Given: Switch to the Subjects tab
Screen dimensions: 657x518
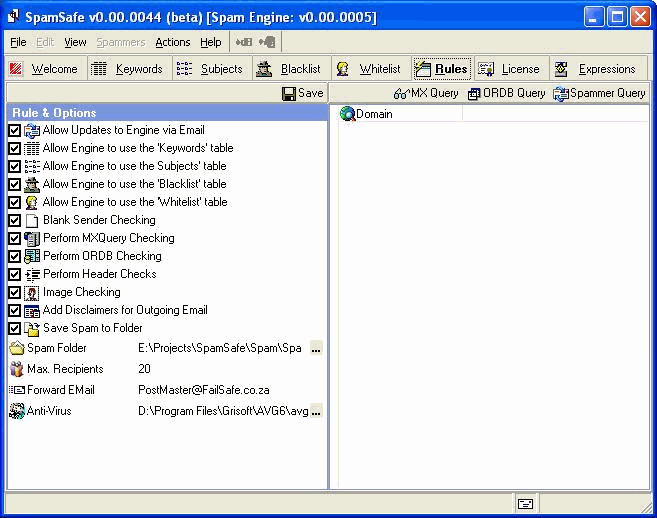Looking at the screenshot, I should 210,68.
